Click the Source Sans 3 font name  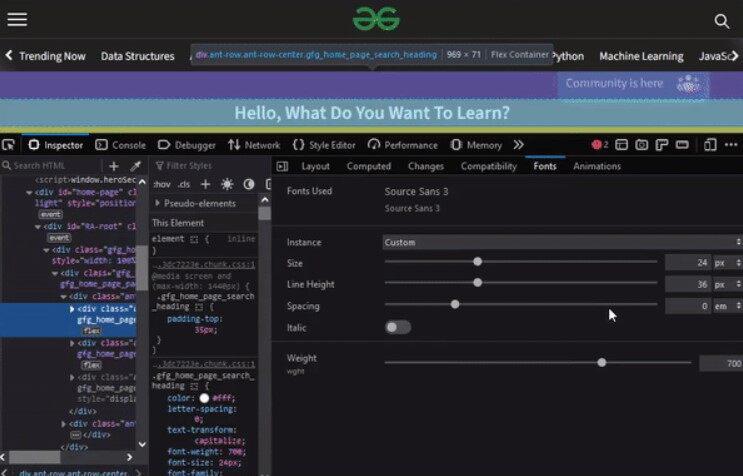(x=416, y=191)
